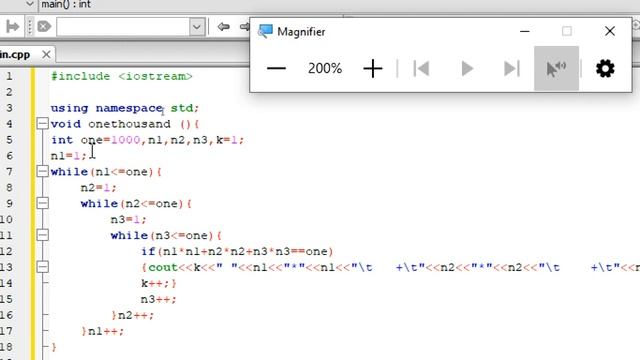Click on 'n1=1;' on line 6
Image resolution: width=640 pixels, height=360 pixels.
click(69, 156)
